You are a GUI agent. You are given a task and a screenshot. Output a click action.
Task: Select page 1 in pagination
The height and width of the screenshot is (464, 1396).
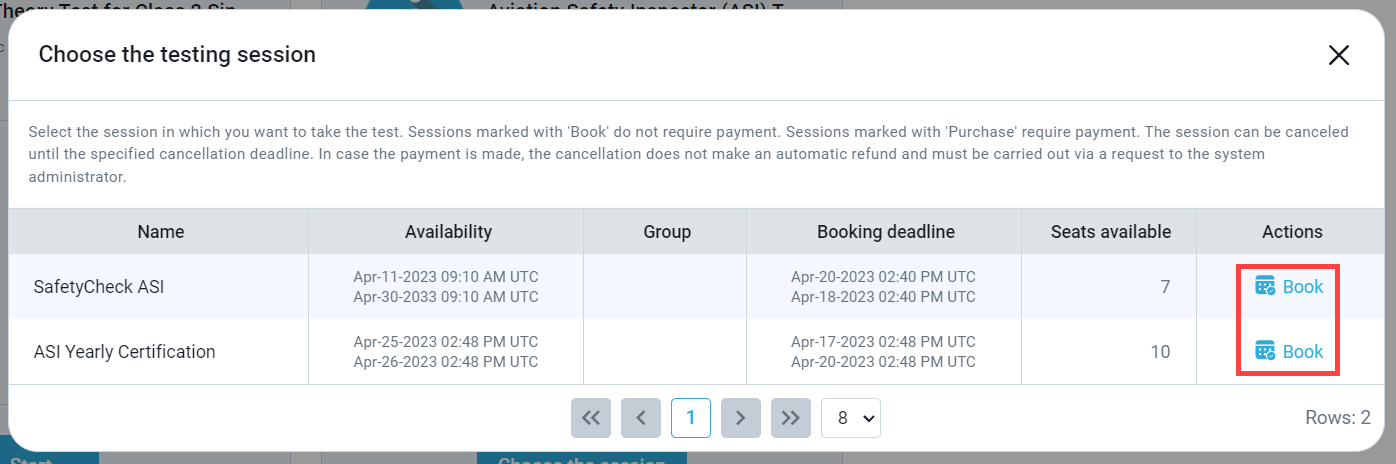pyautogui.click(x=690, y=418)
